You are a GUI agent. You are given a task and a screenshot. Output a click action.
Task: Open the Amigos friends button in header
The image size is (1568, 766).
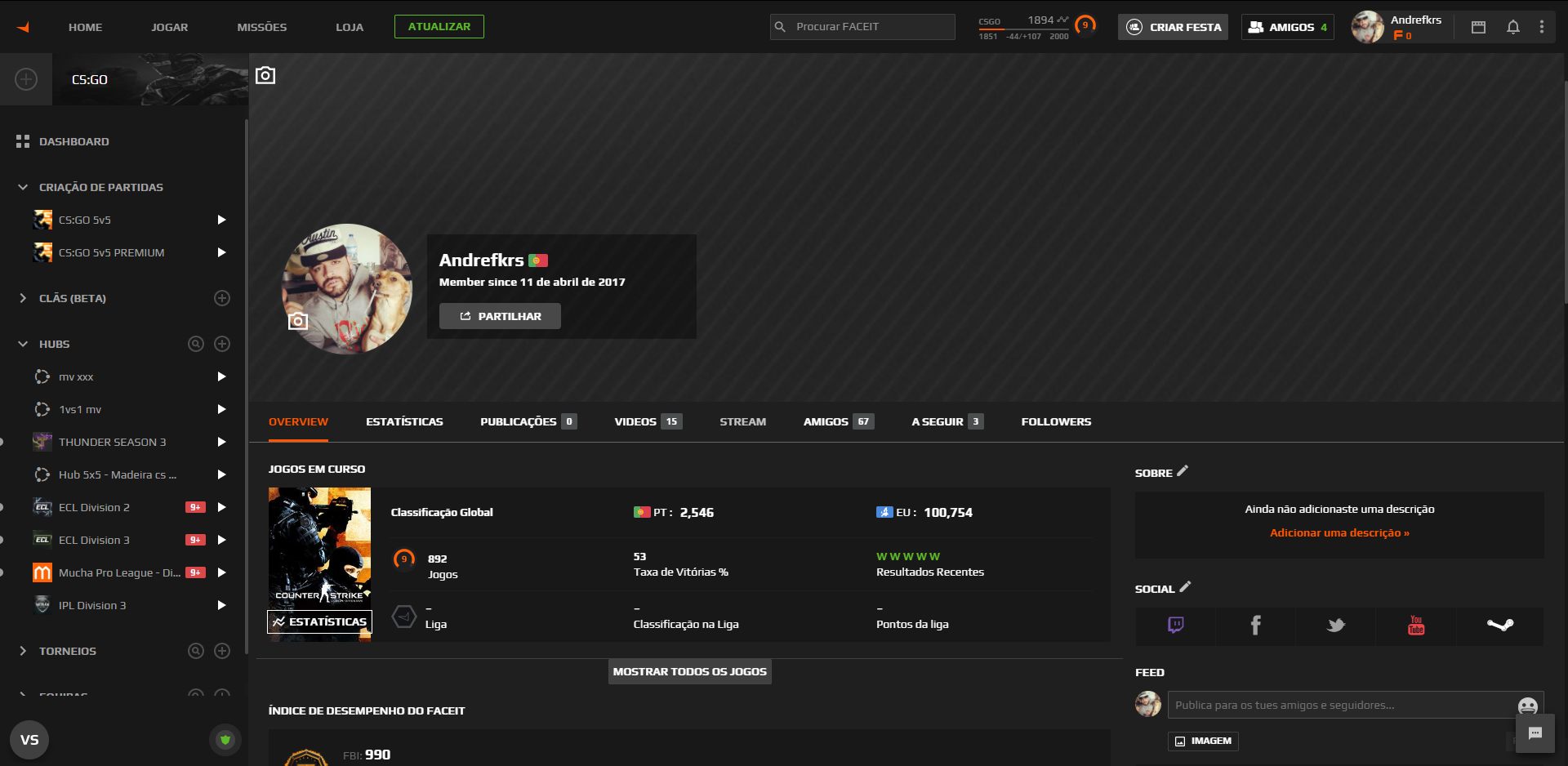[1288, 27]
